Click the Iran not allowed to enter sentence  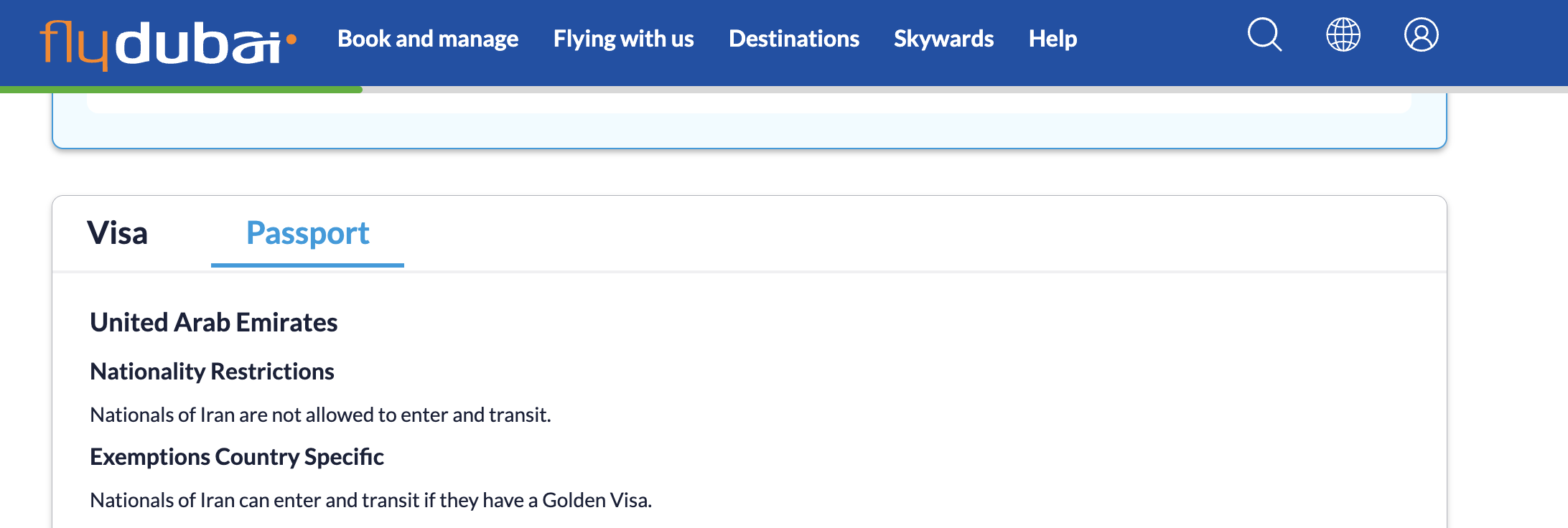(320, 415)
